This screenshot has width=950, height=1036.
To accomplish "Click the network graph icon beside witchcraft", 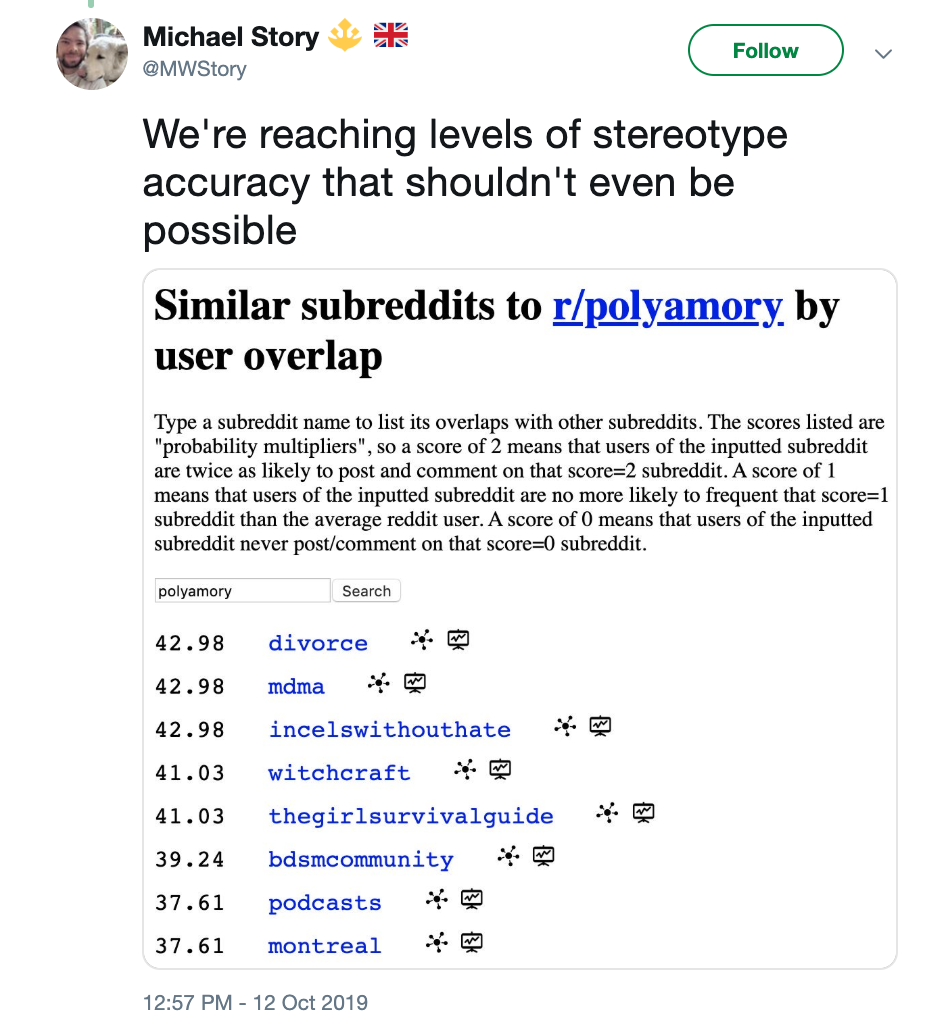I will [465, 769].
